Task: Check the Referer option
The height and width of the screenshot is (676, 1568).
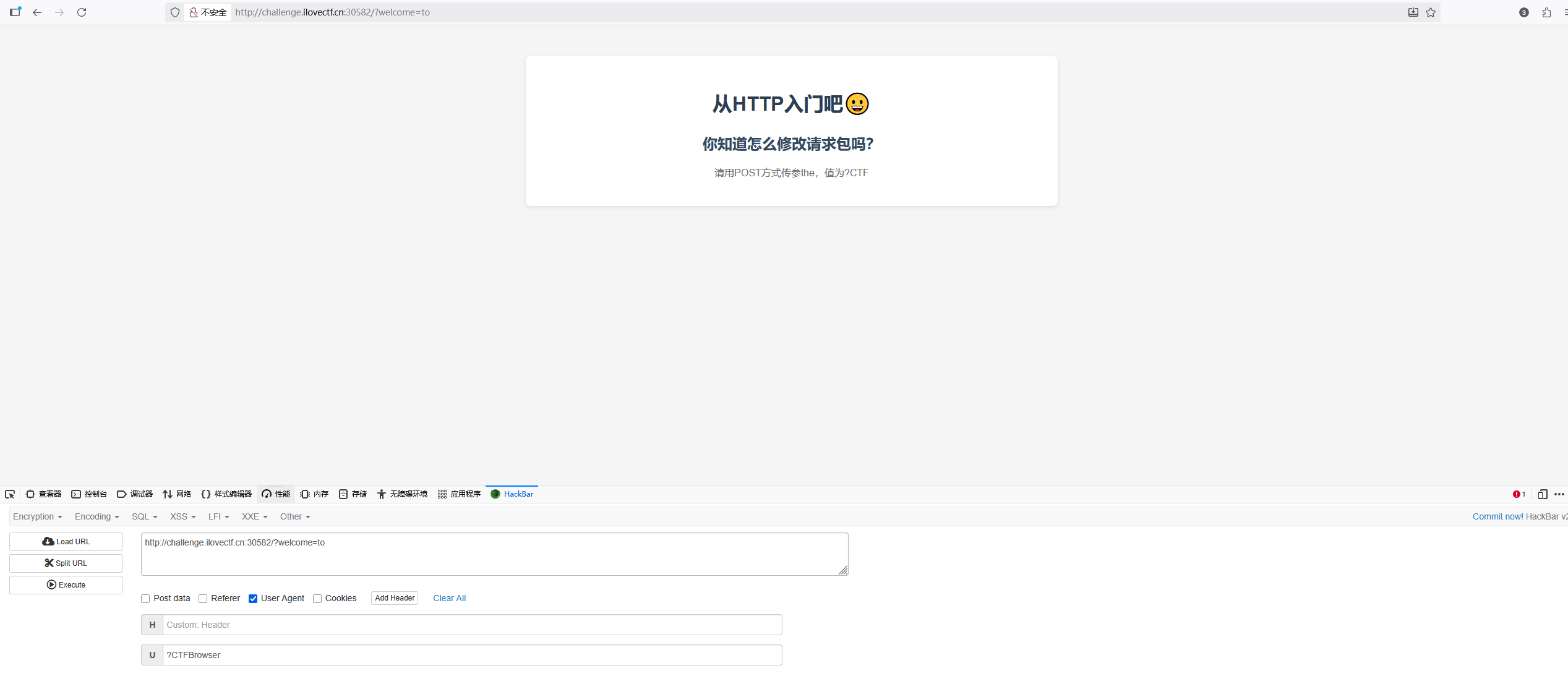Action: click(203, 599)
